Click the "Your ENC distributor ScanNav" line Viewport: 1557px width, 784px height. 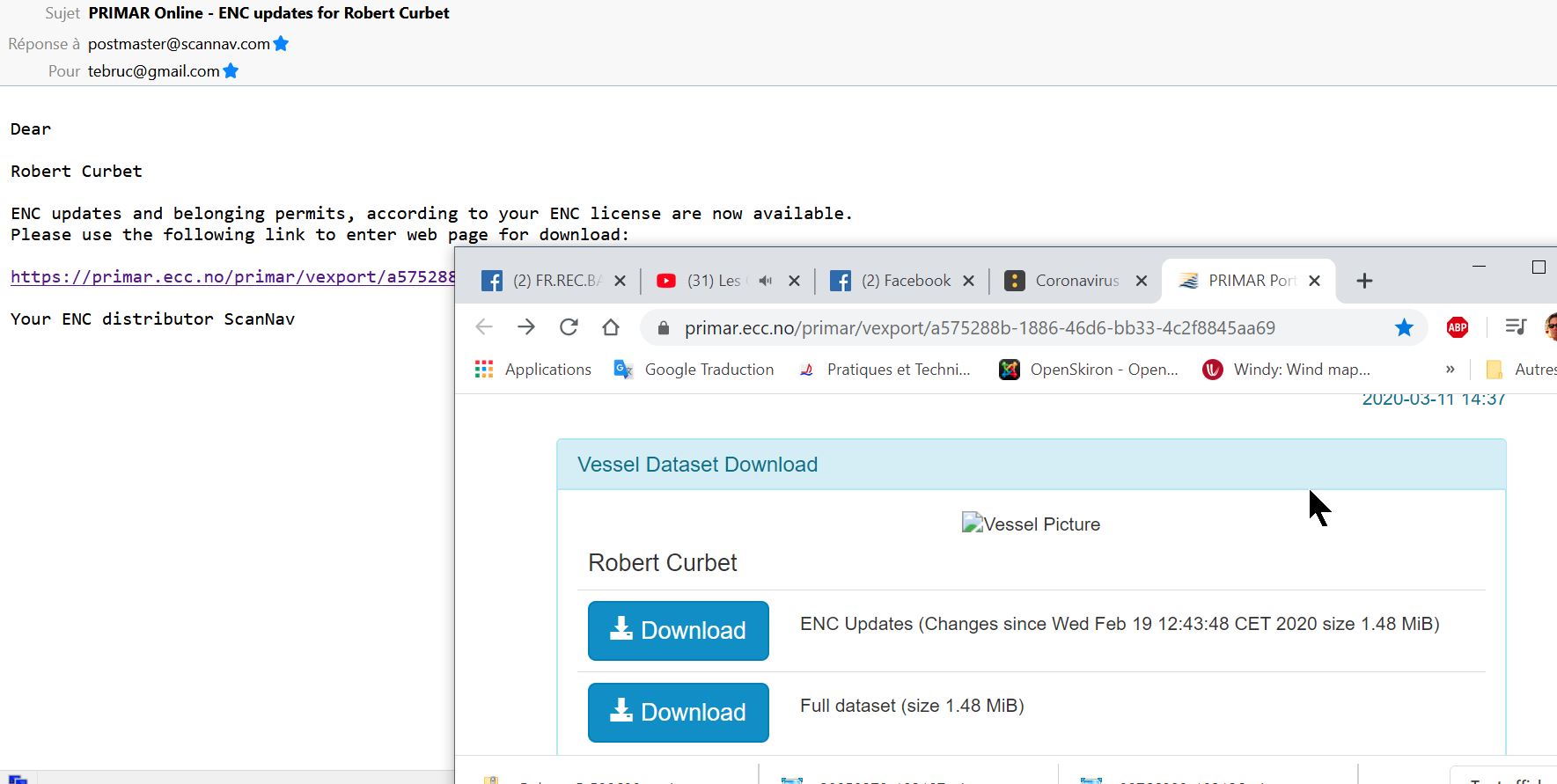[x=152, y=319]
